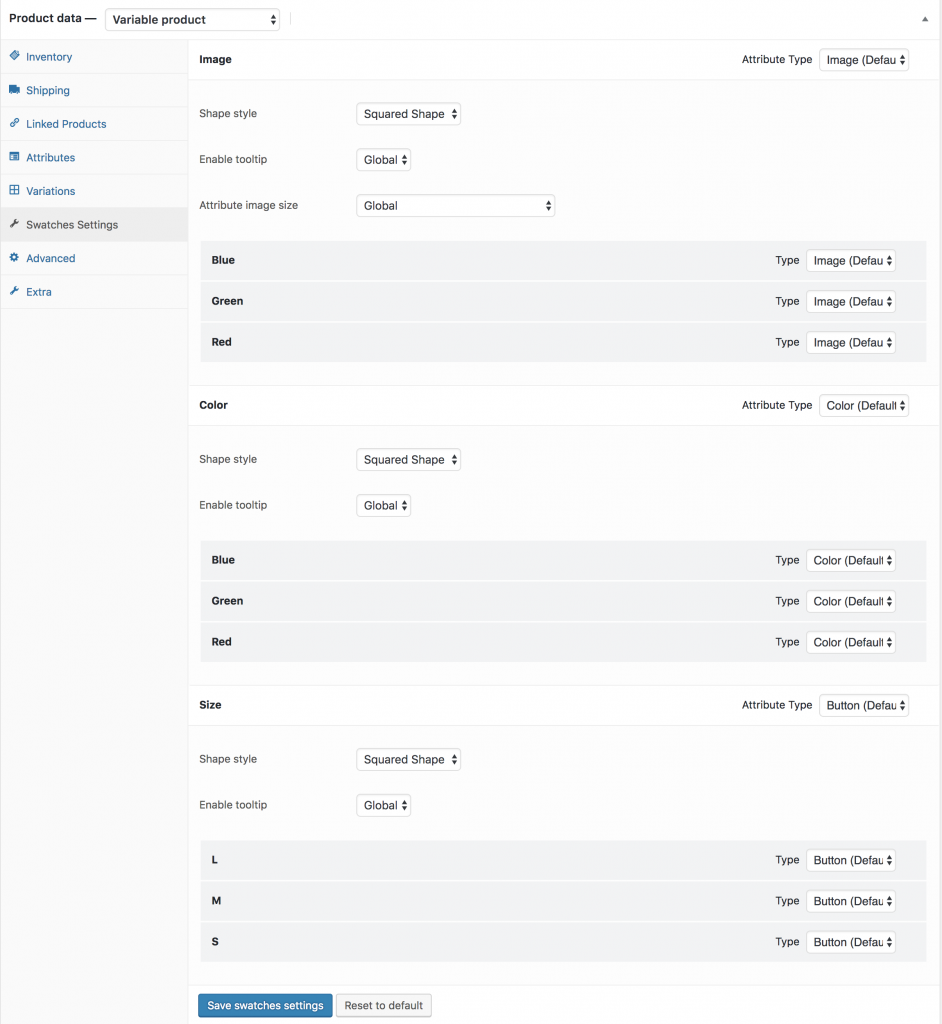Open Shape style dropdown under Image
The image size is (942, 1024).
click(x=408, y=113)
